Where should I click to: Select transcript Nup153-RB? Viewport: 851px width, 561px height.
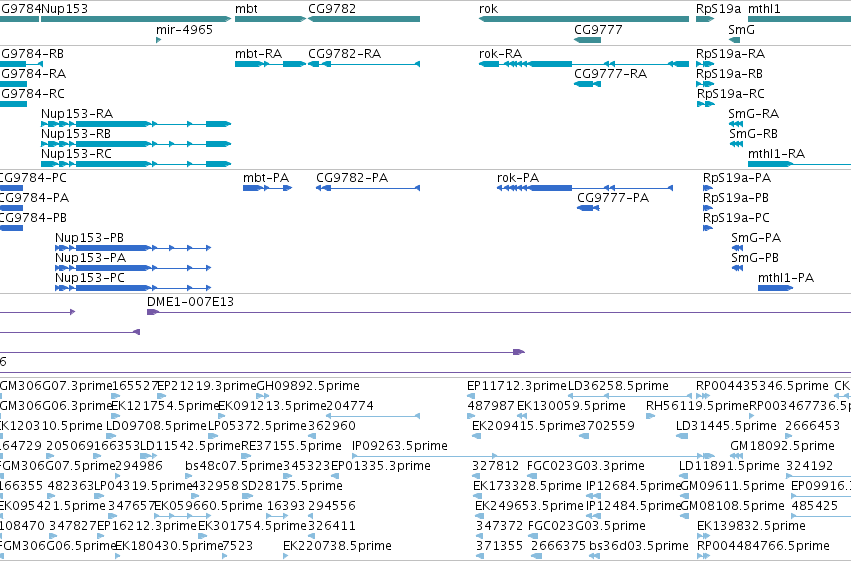pos(136,144)
